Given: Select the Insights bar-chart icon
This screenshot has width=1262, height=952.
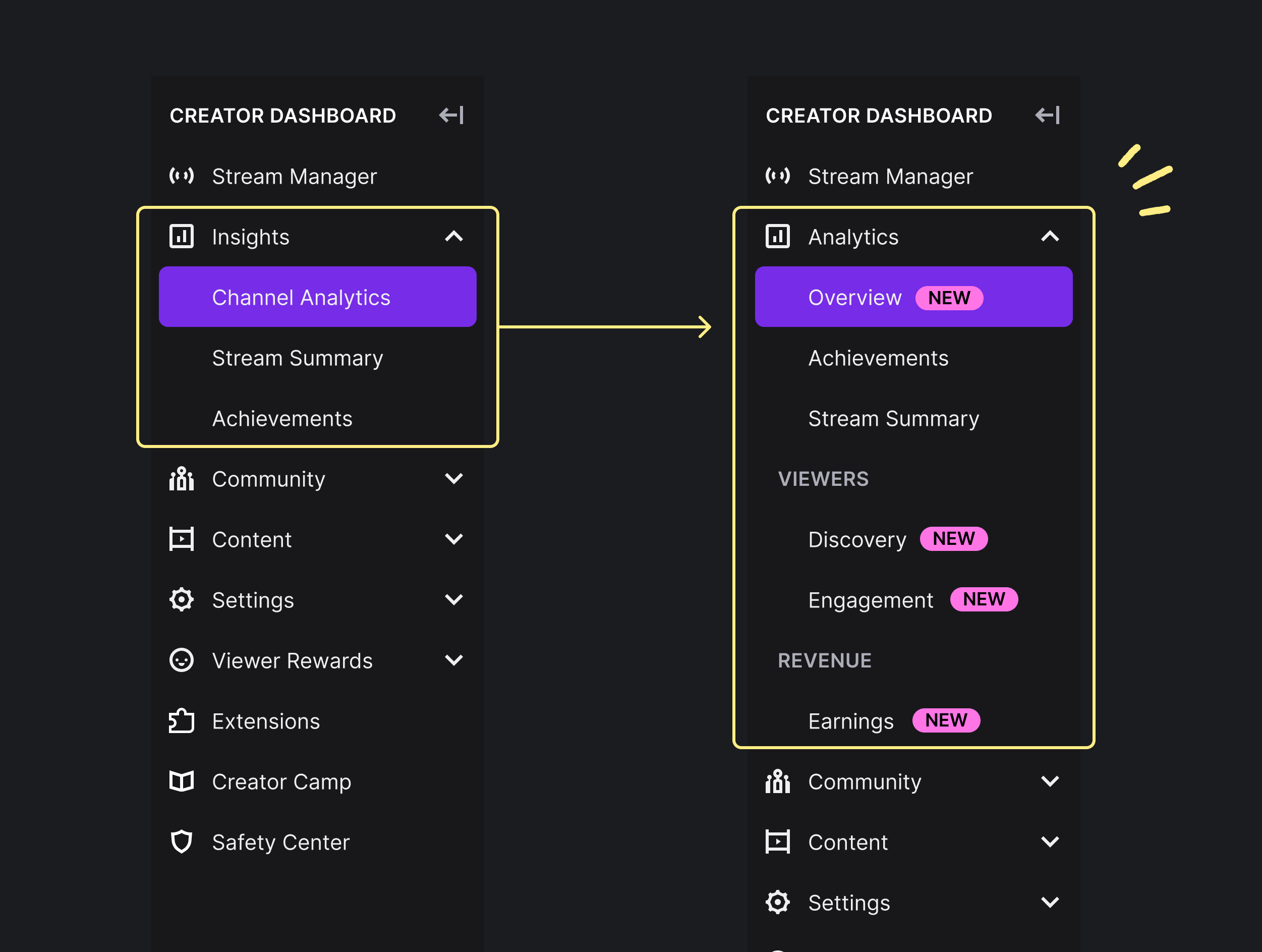Looking at the screenshot, I should click(182, 236).
